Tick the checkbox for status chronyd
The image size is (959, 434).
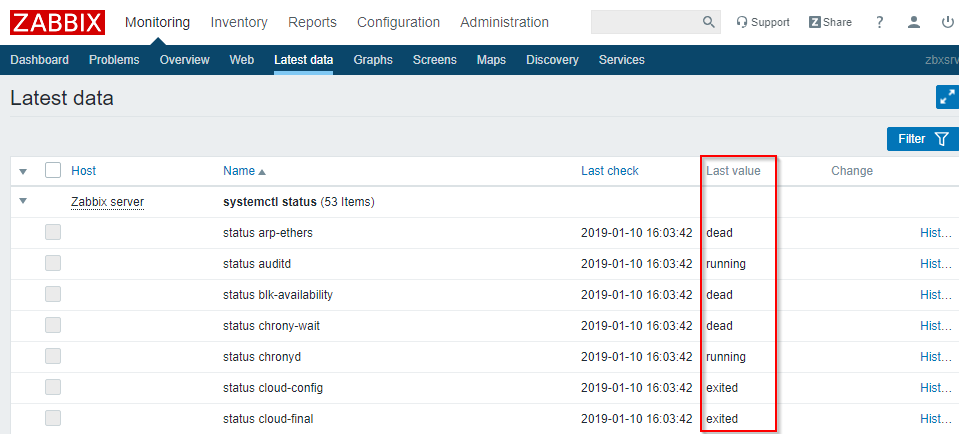pos(53,356)
